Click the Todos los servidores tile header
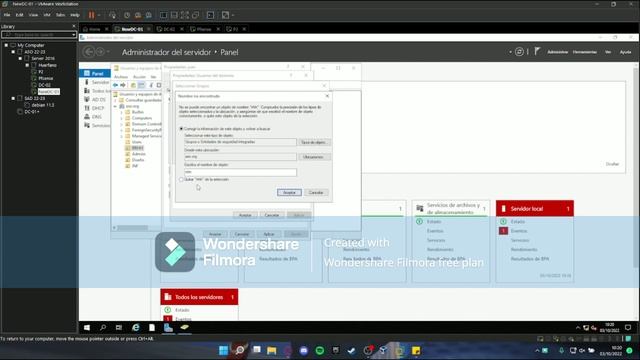 pos(199,297)
